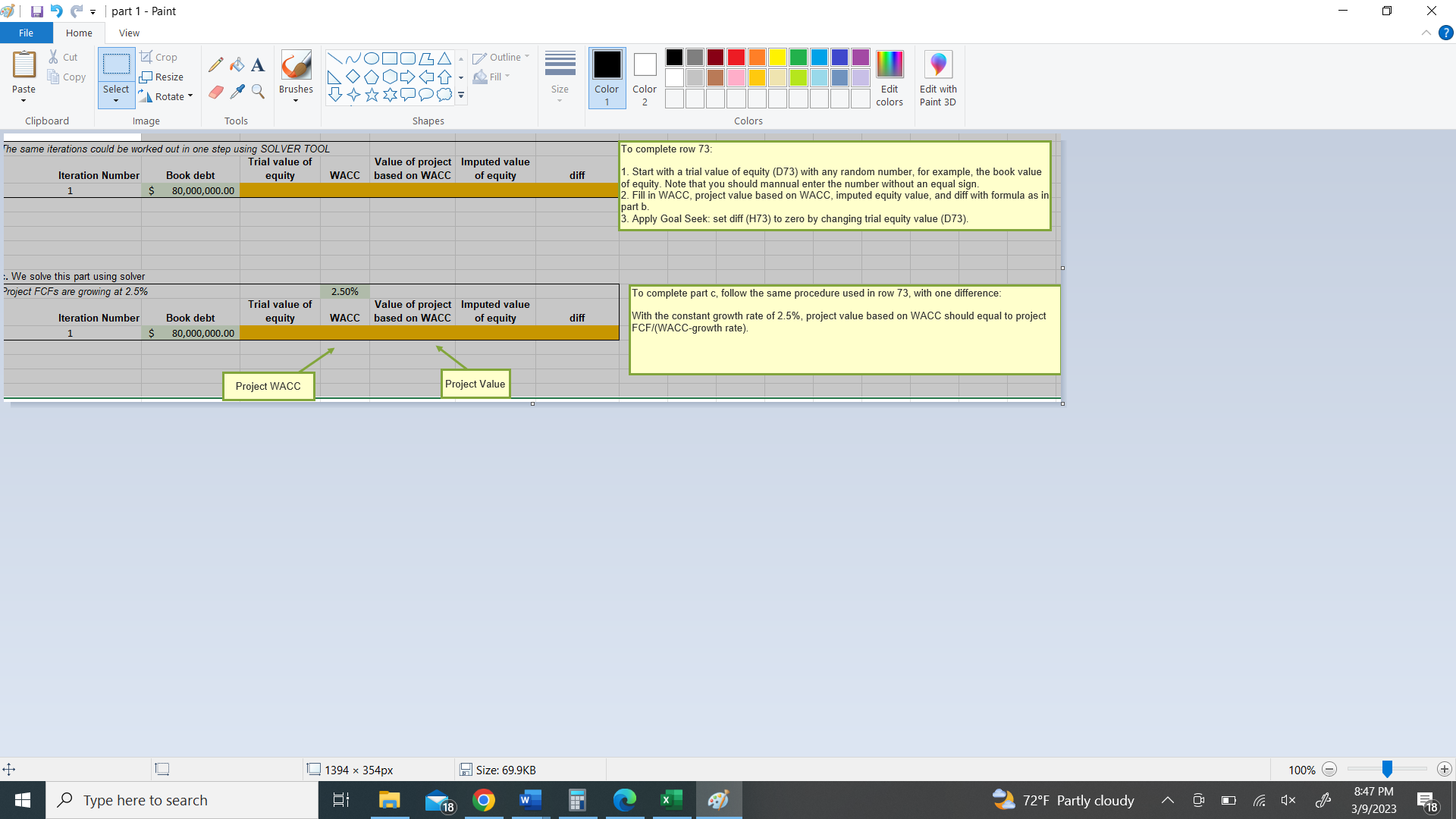Select the Pencil tool
The image size is (1456, 819).
[x=215, y=64]
